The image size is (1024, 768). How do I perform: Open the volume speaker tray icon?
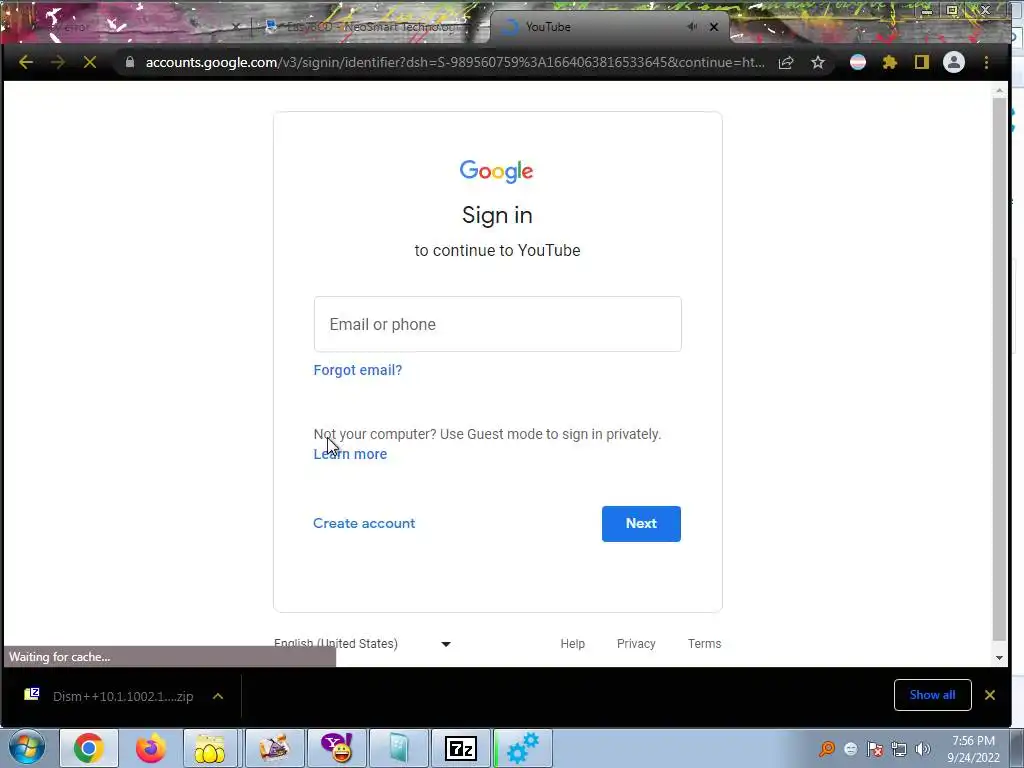tap(922, 749)
